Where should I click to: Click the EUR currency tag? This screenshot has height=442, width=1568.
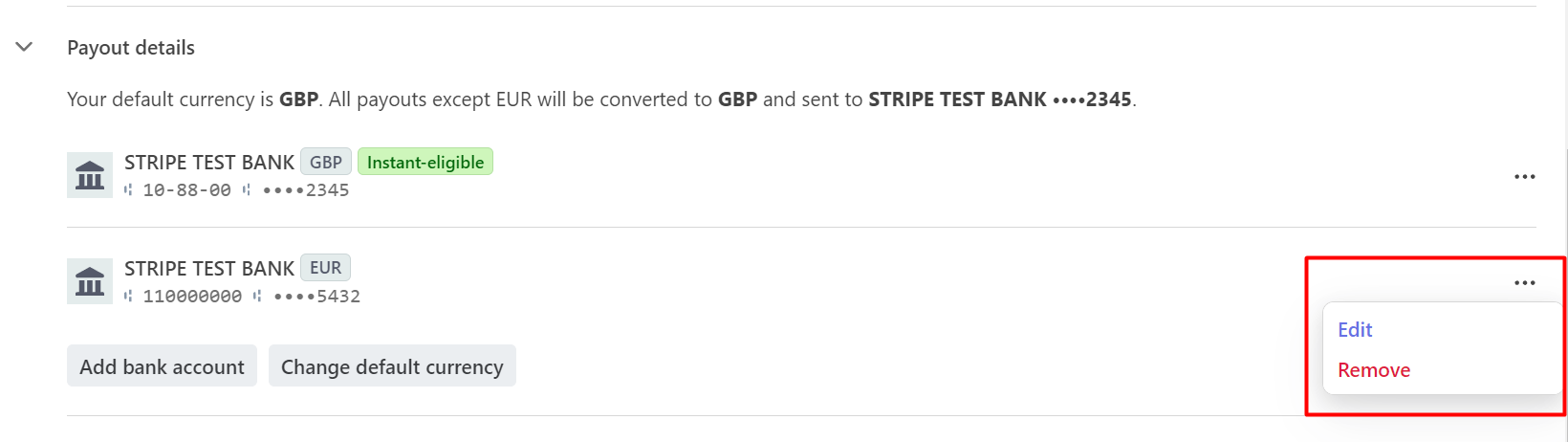(326, 268)
